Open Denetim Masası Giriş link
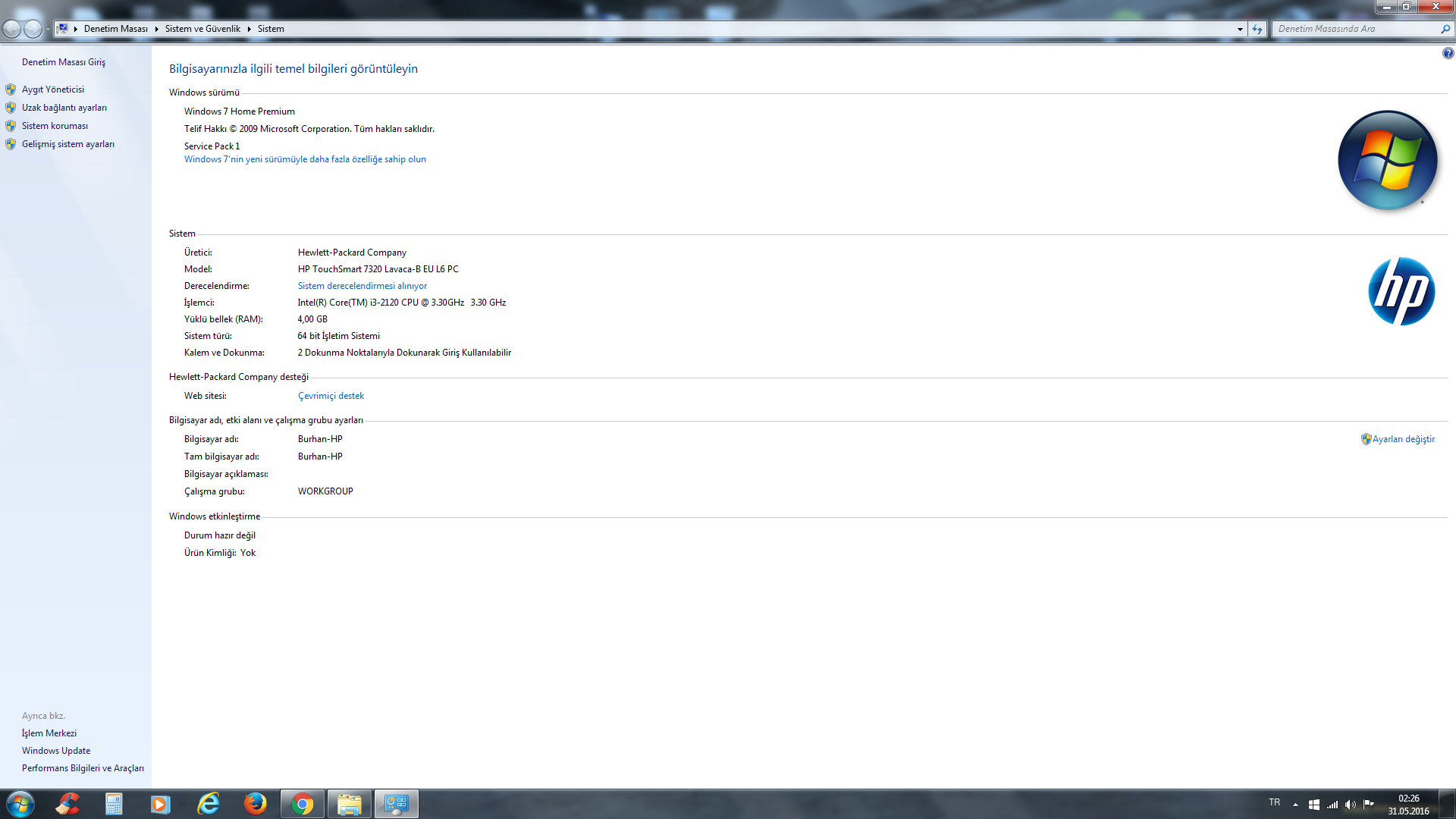The image size is (1456, 819). pos(64,62)
